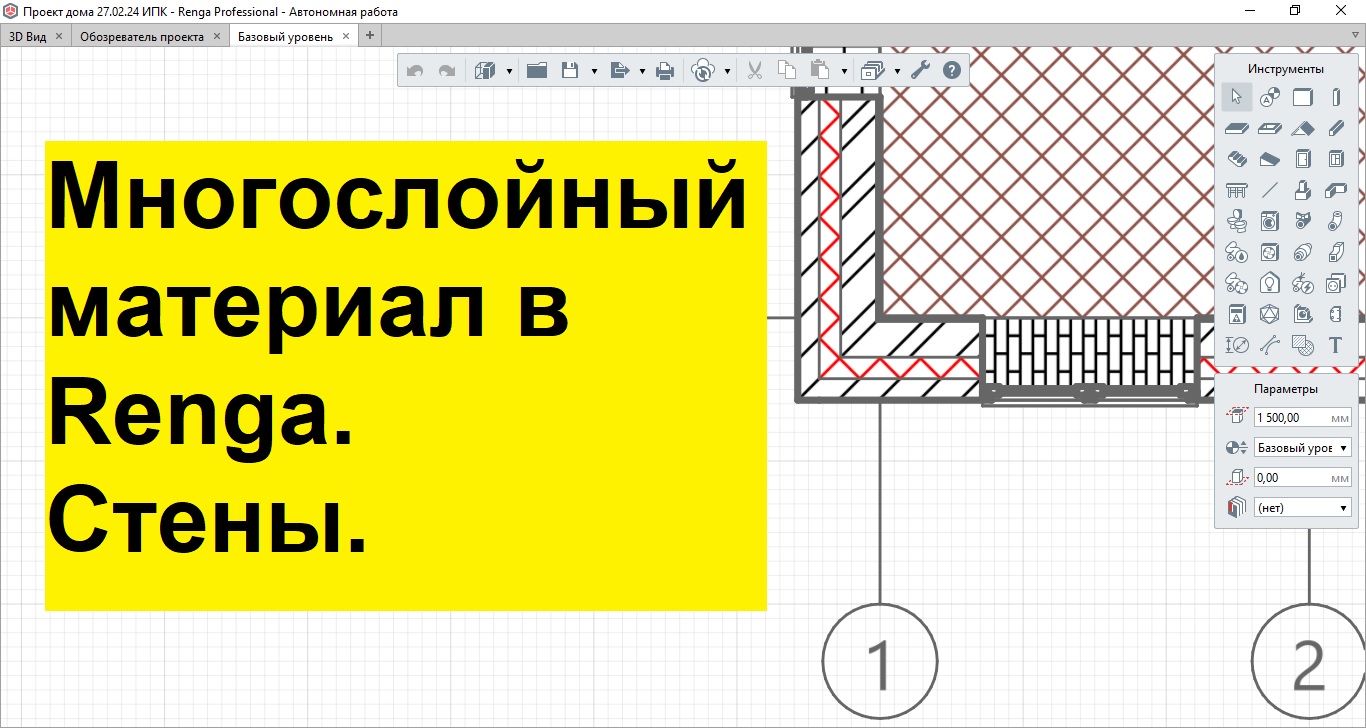This screenshot has height=728, width=1366.
Task: Click the Styles/windows stack icon
Action: pyautogui.click(x=872, y=70)
